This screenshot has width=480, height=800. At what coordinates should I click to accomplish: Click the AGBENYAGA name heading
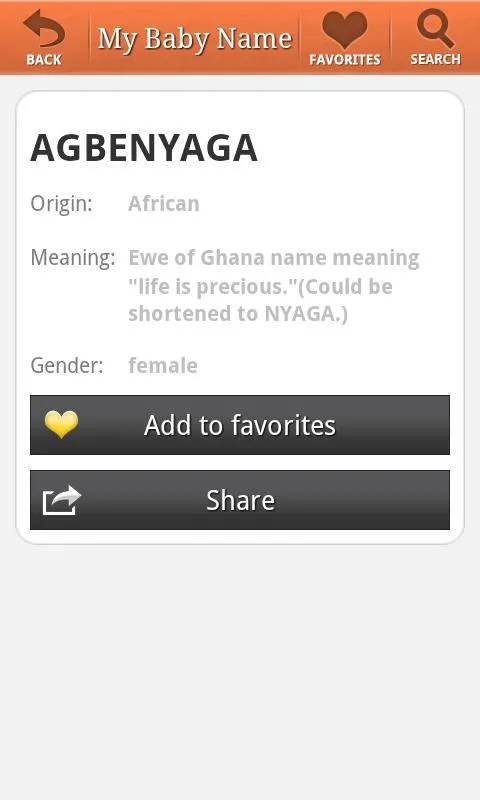coord(144,148)
